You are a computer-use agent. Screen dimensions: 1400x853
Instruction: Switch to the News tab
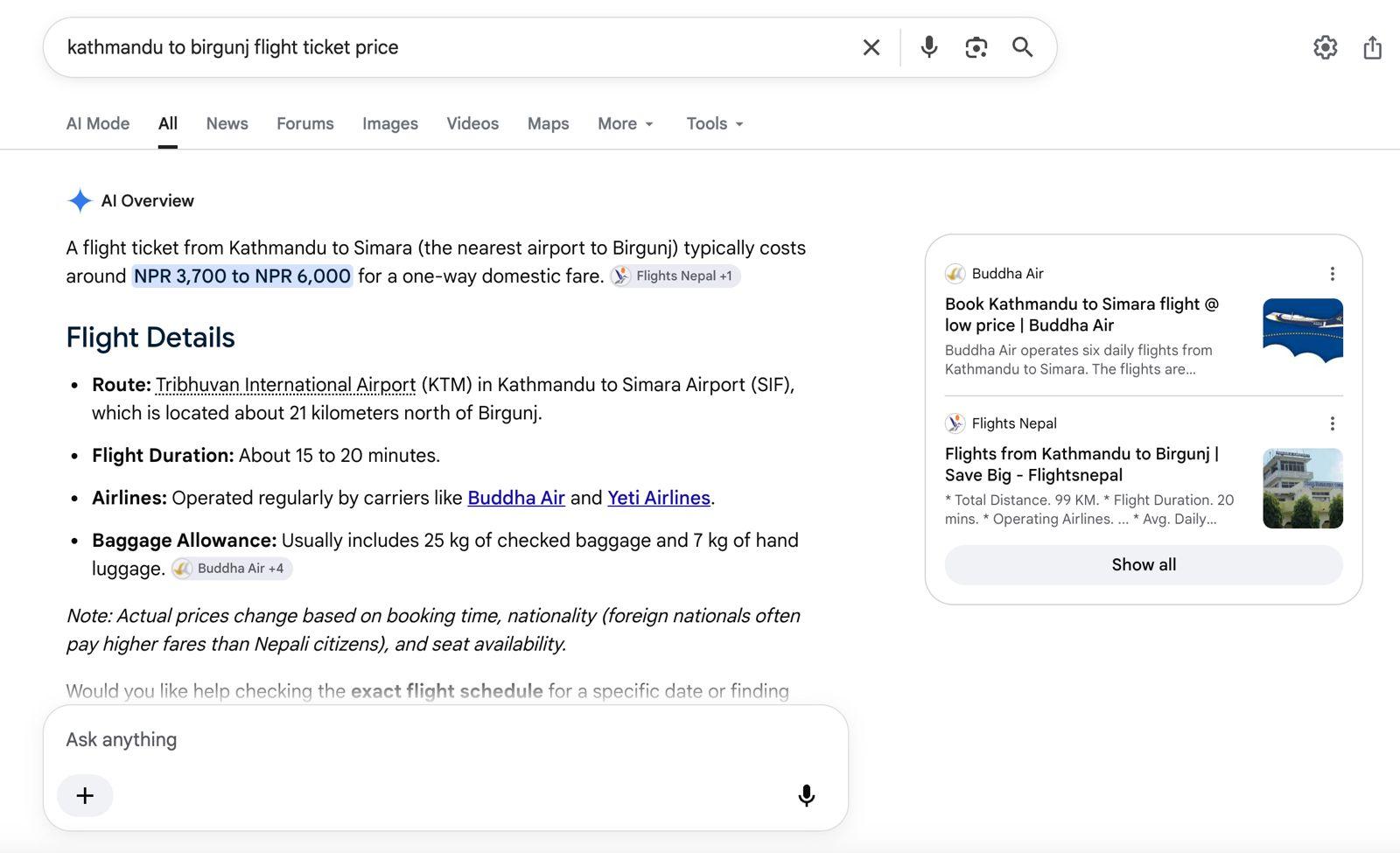pos(227,123)
